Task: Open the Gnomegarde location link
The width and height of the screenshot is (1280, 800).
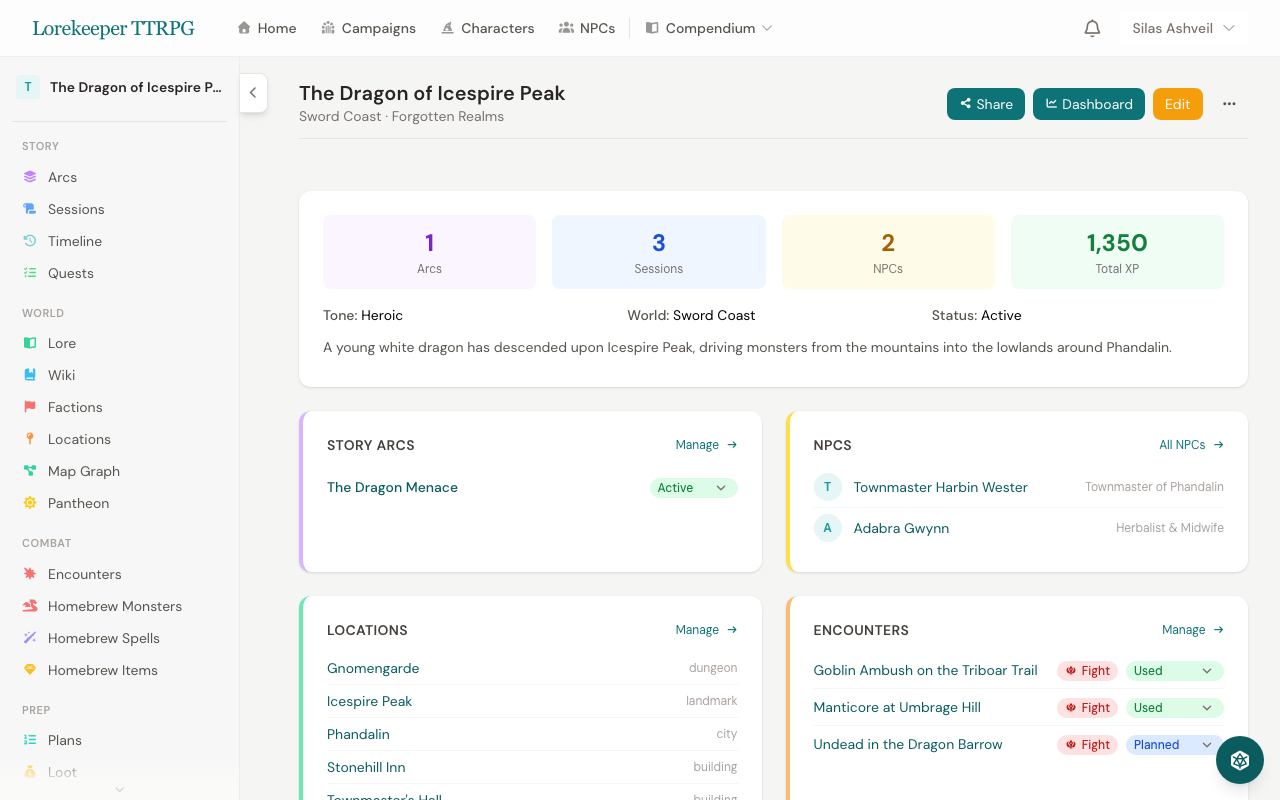Action: click(x=372, y=668)
